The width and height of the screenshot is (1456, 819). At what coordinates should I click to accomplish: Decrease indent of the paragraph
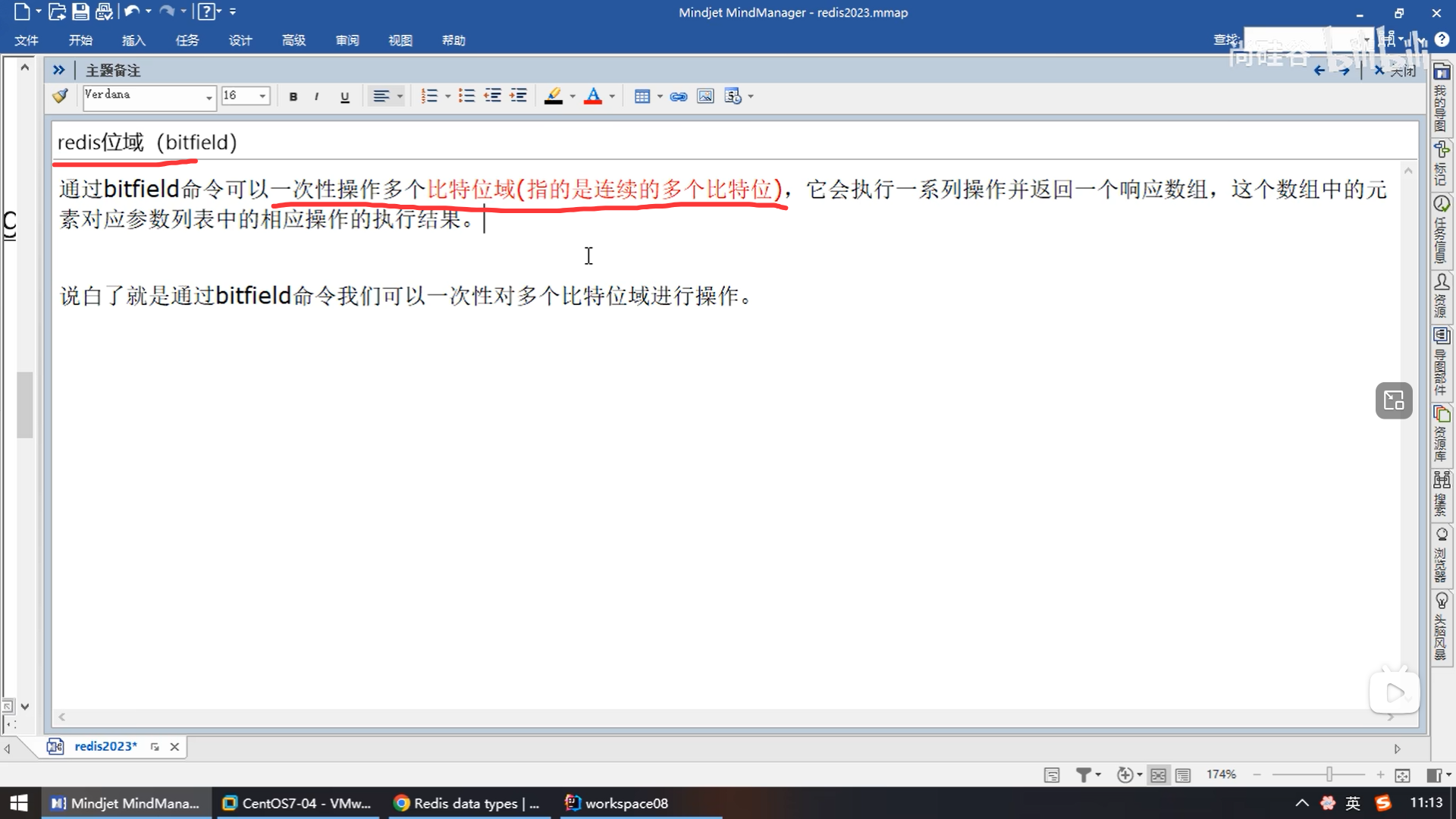click(493, 96)
